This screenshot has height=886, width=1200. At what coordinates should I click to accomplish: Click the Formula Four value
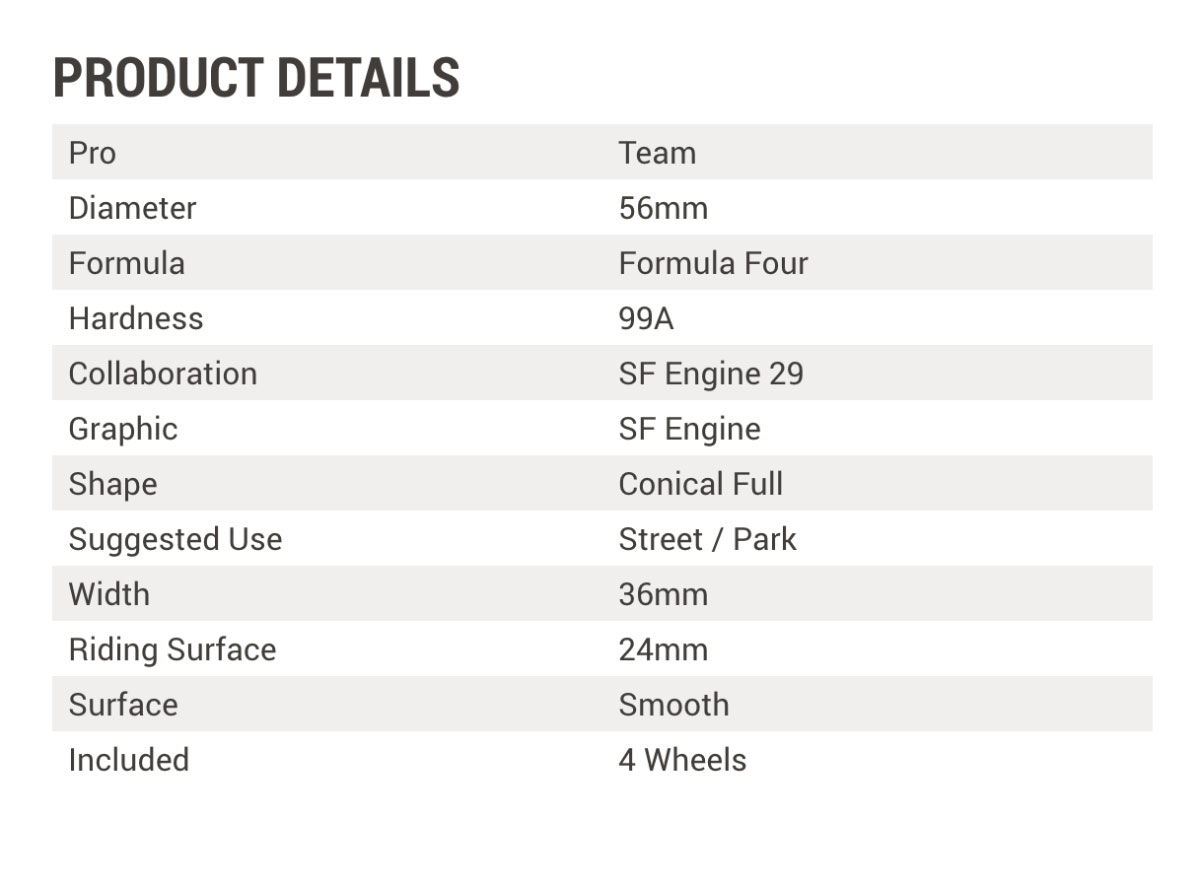(x=713, y=263)
